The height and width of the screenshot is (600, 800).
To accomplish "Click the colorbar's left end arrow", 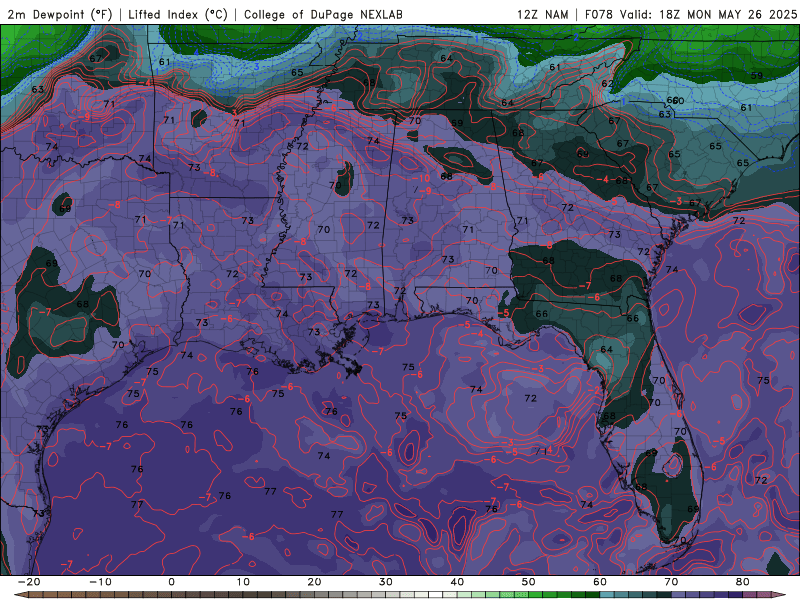I will point(20,595).
